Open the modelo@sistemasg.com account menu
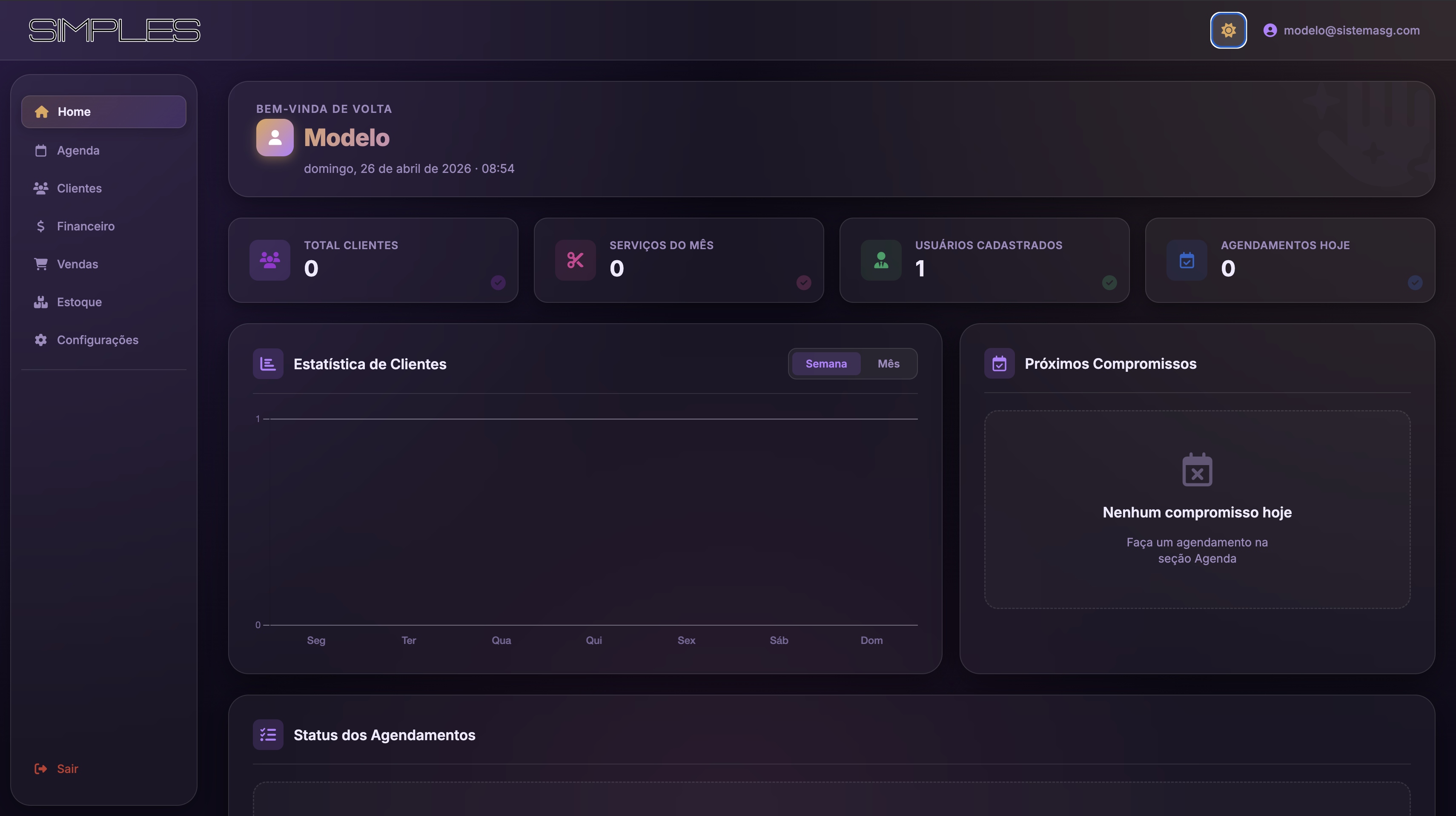The image size is (1456, 816). [x=1341, y=31]
